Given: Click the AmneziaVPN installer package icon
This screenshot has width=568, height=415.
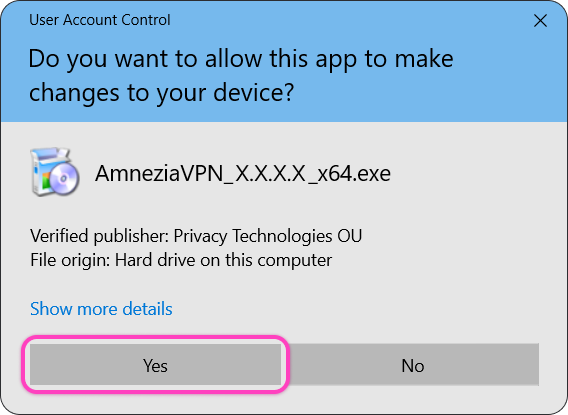Looking at the screenshot, I should pos(55,172).
